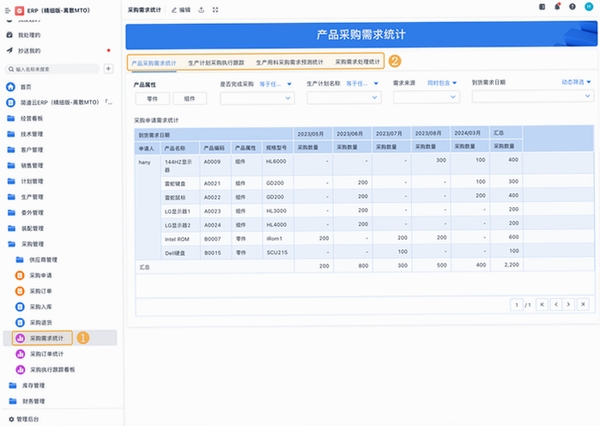The width and height of the screenshot is (600, 426).
Task: Open the 是否完成采购 condition dropdown
Action: pyautogui.click(x=275, y=84)
